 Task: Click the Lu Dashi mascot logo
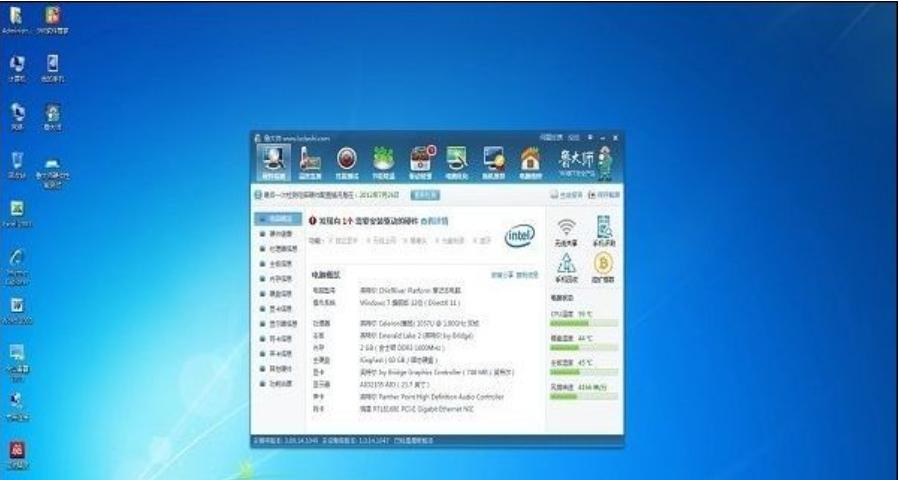point(604,163)
